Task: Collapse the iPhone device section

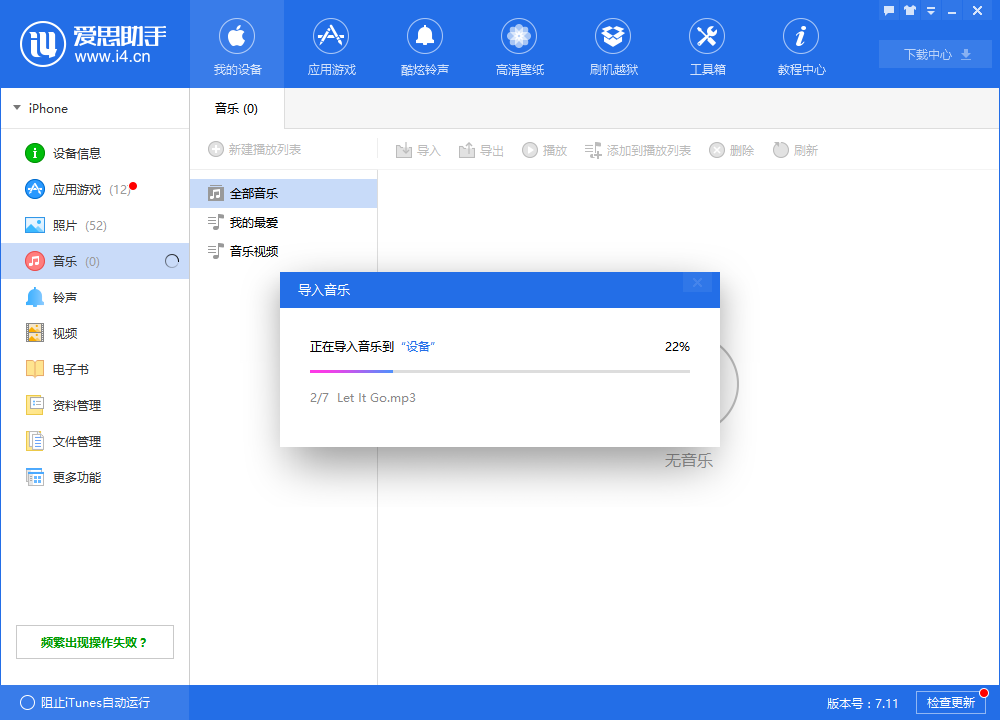Action: [17, 108]
